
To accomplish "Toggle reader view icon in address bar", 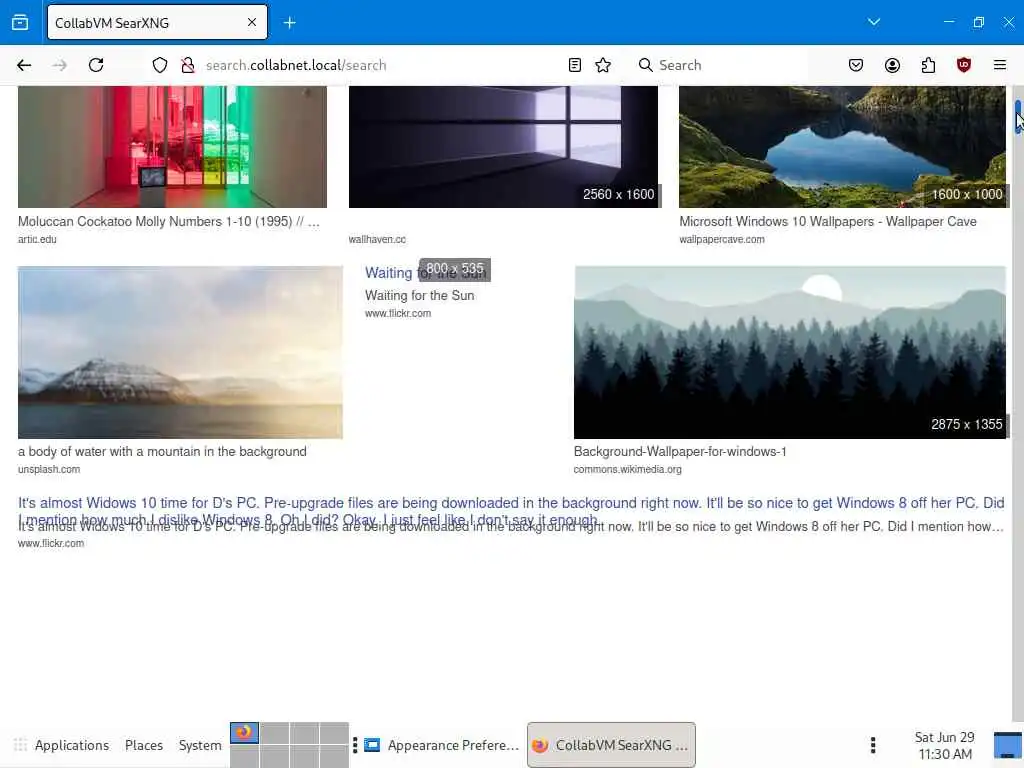I will 575,65.
